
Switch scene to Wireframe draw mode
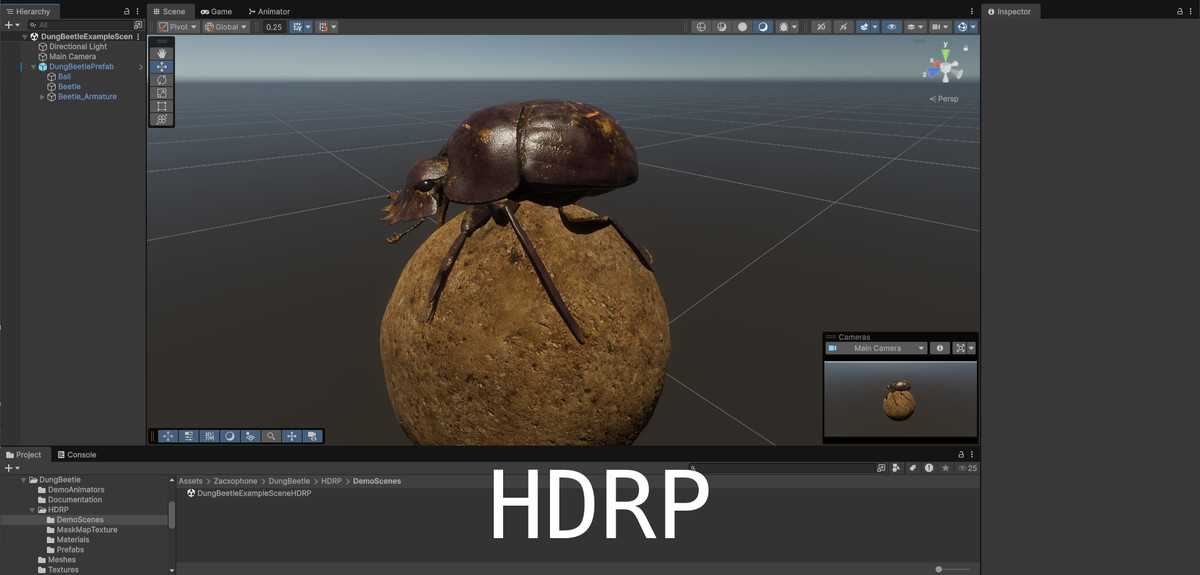701,27
